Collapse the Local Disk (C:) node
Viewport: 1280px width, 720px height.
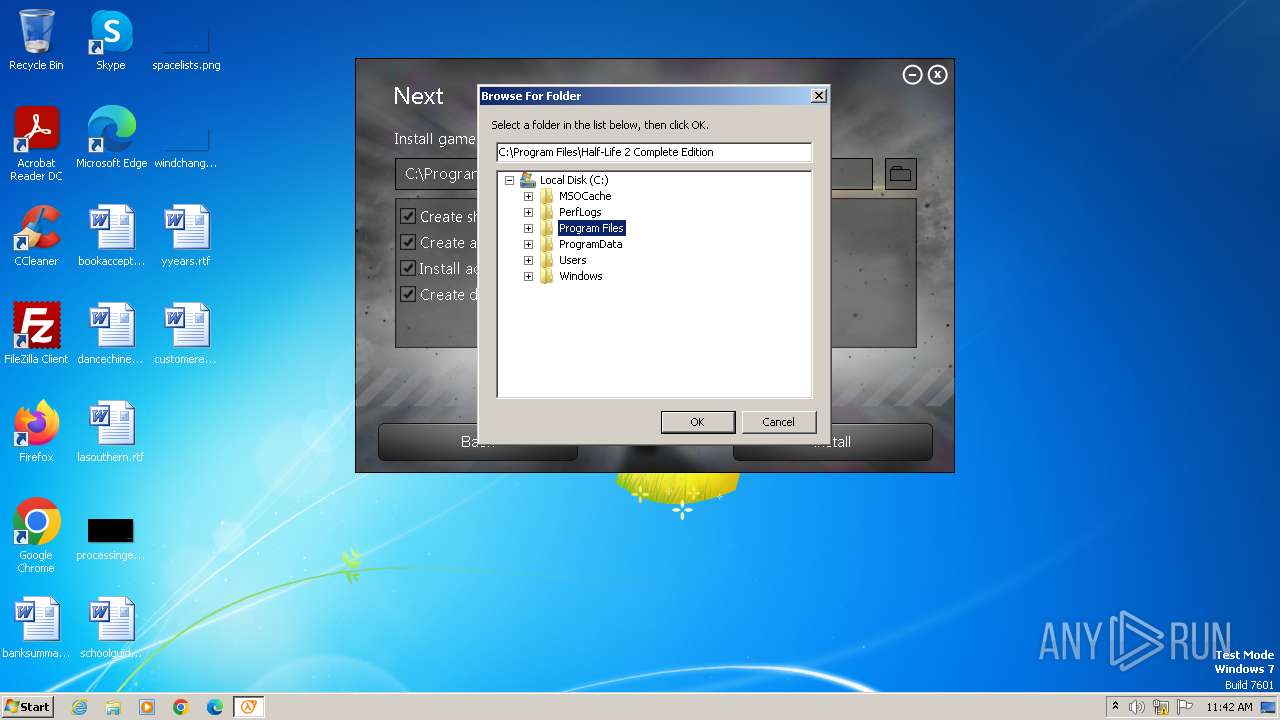[509, 181]
